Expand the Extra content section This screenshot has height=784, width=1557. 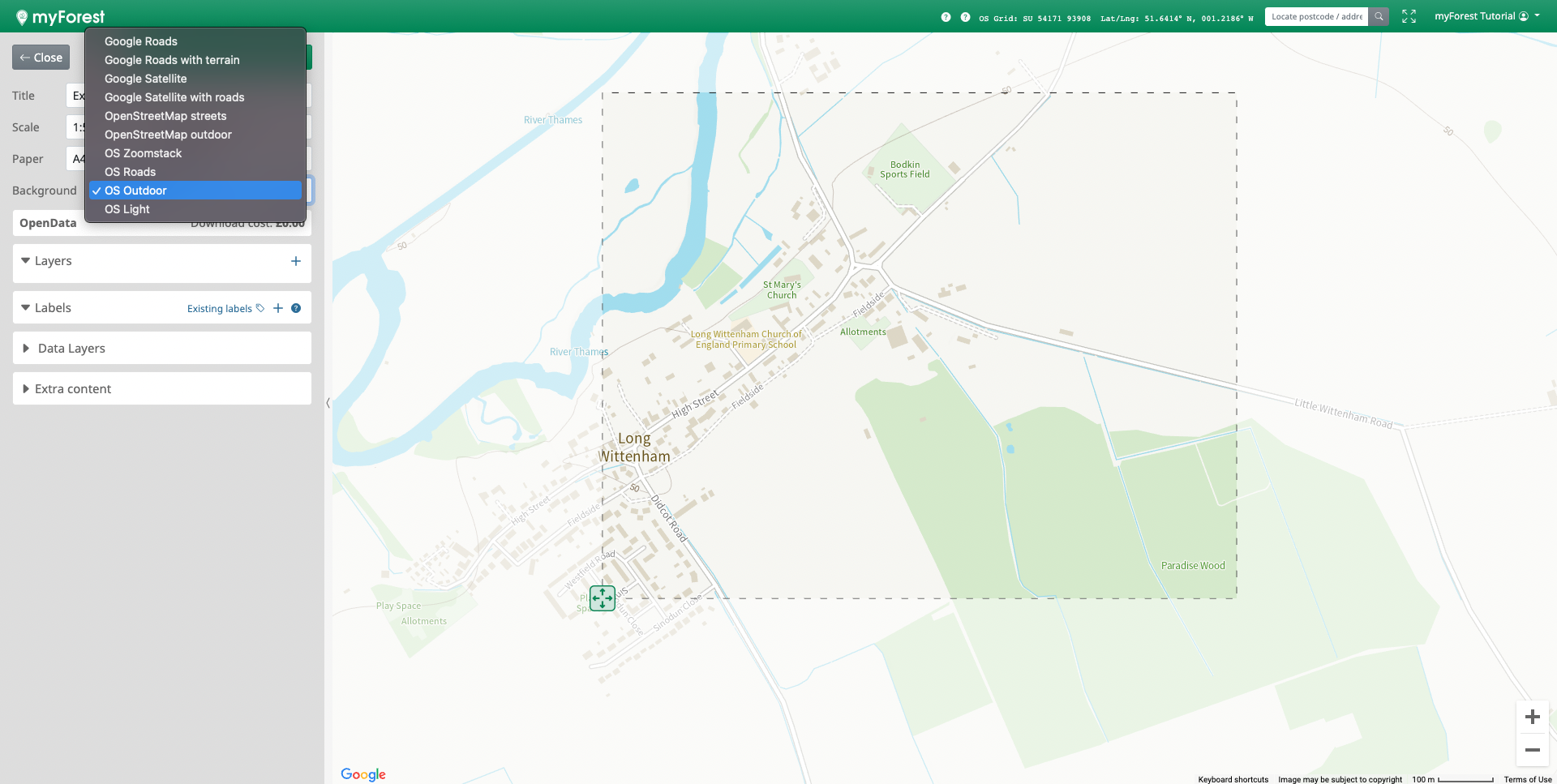pyautogui.click(x=73, y=389)
